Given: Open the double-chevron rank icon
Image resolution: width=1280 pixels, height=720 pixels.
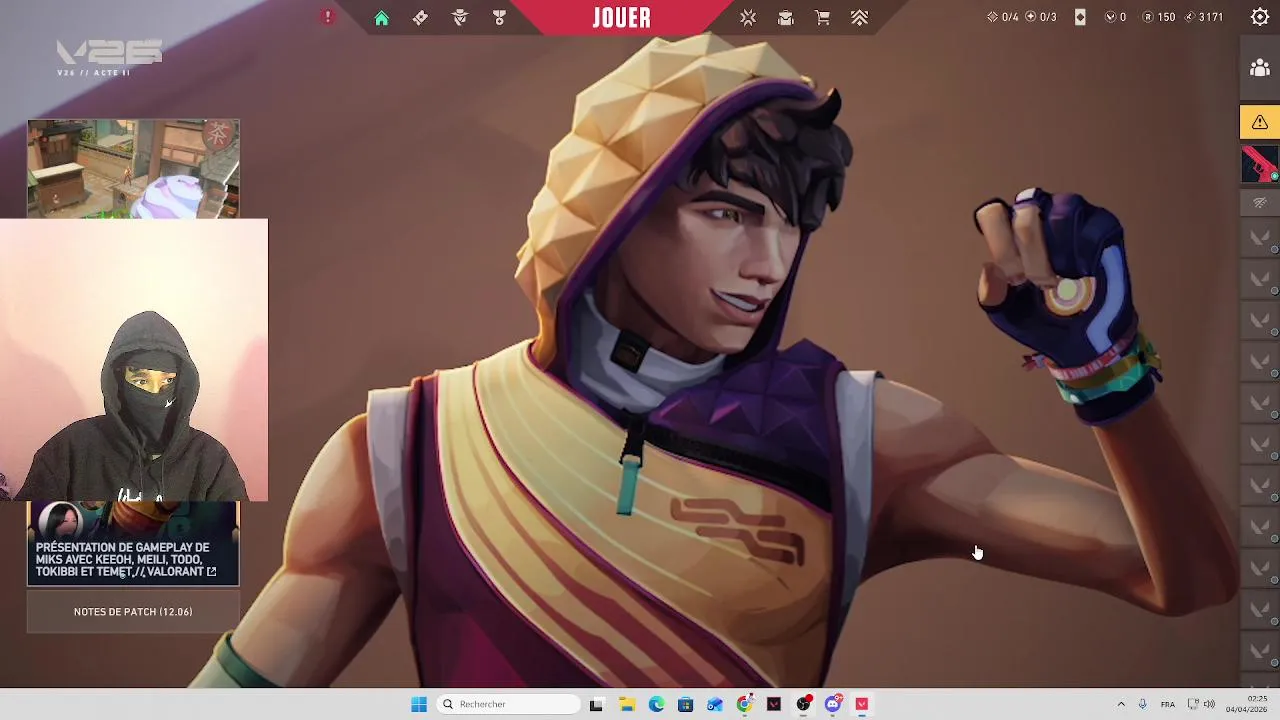Looking at the screenshot, I should pyautogui.click(x=860, y=18).
